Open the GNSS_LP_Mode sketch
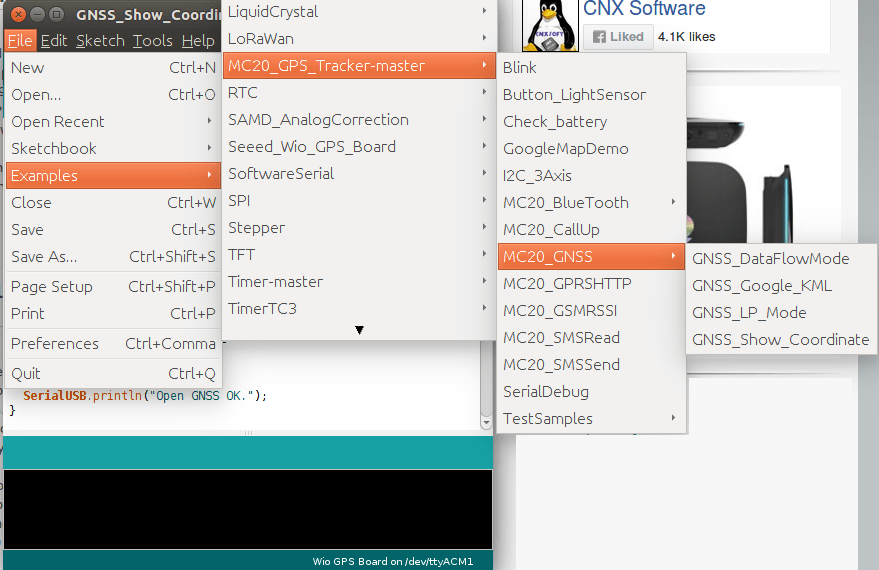 [x=781, y=312]
